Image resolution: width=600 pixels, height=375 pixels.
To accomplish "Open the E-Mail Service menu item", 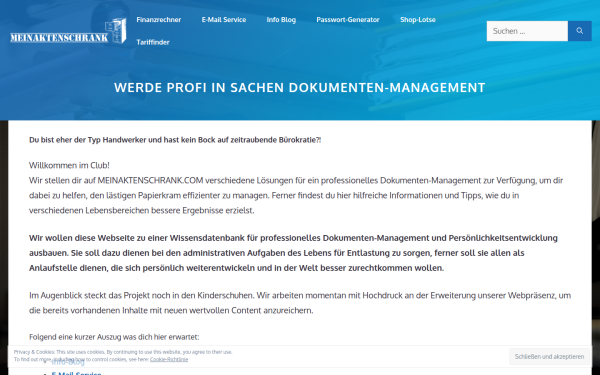I will tap(224, 20).
